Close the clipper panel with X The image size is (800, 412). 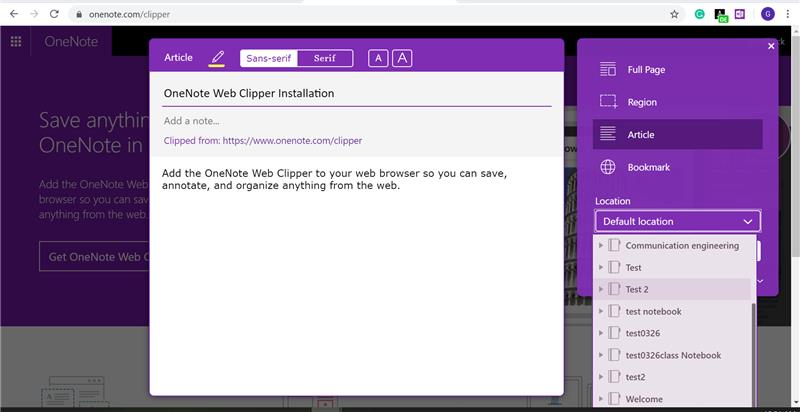[771, 46]
